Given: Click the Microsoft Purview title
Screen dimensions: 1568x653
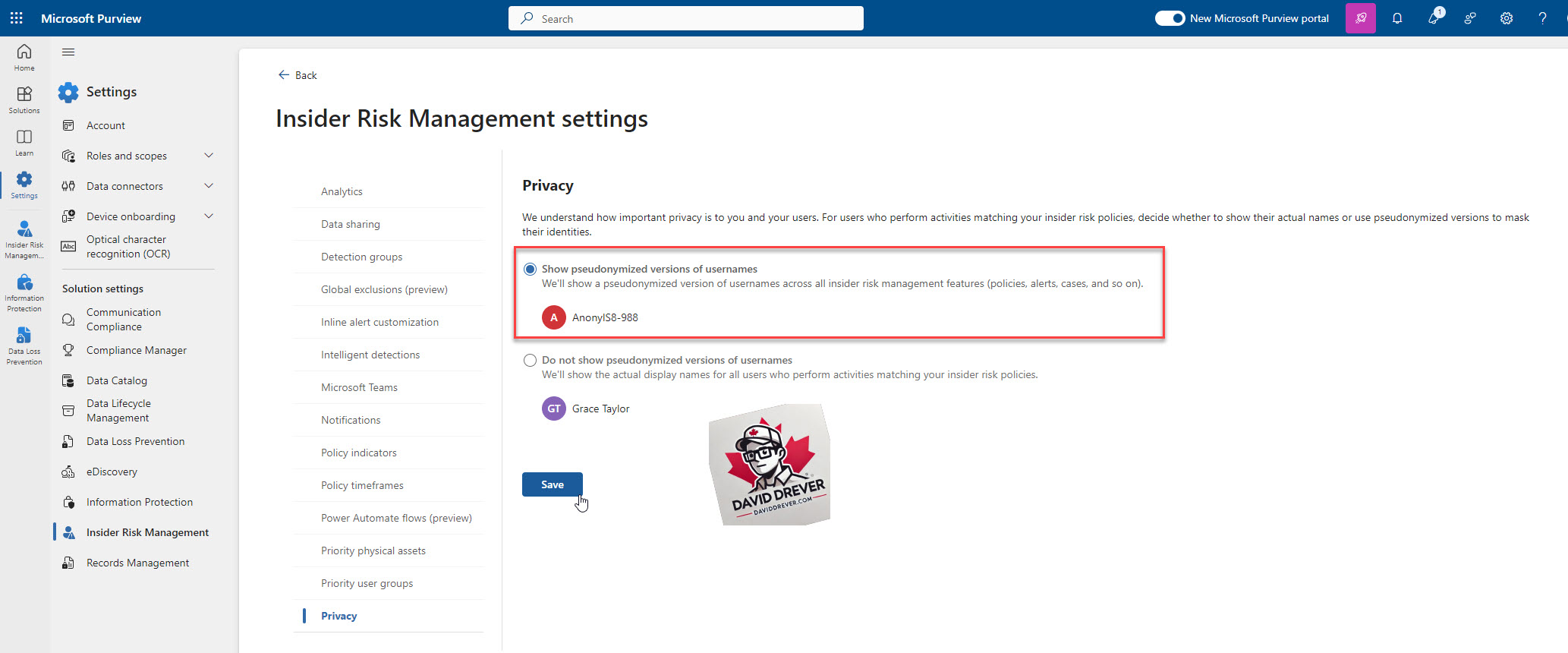Looking at the screenshot, I should click(91, 18).
